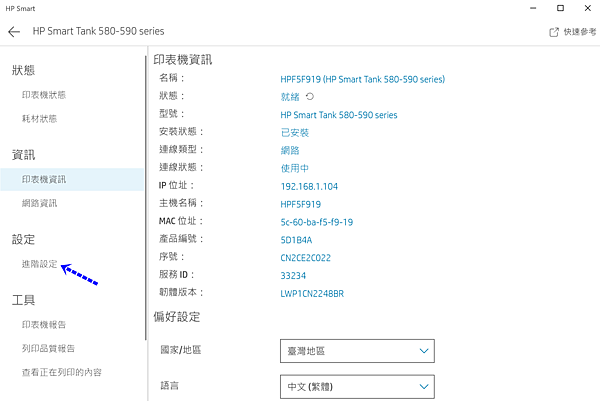
Task: Click the 就緒 status value
Action: coord(290,97)
